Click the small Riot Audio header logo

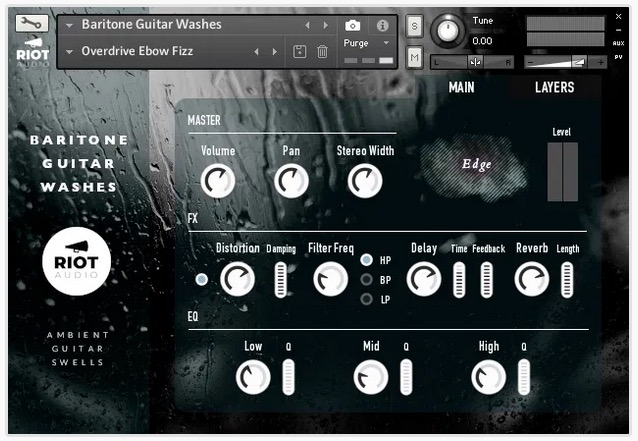pos(33,52)
